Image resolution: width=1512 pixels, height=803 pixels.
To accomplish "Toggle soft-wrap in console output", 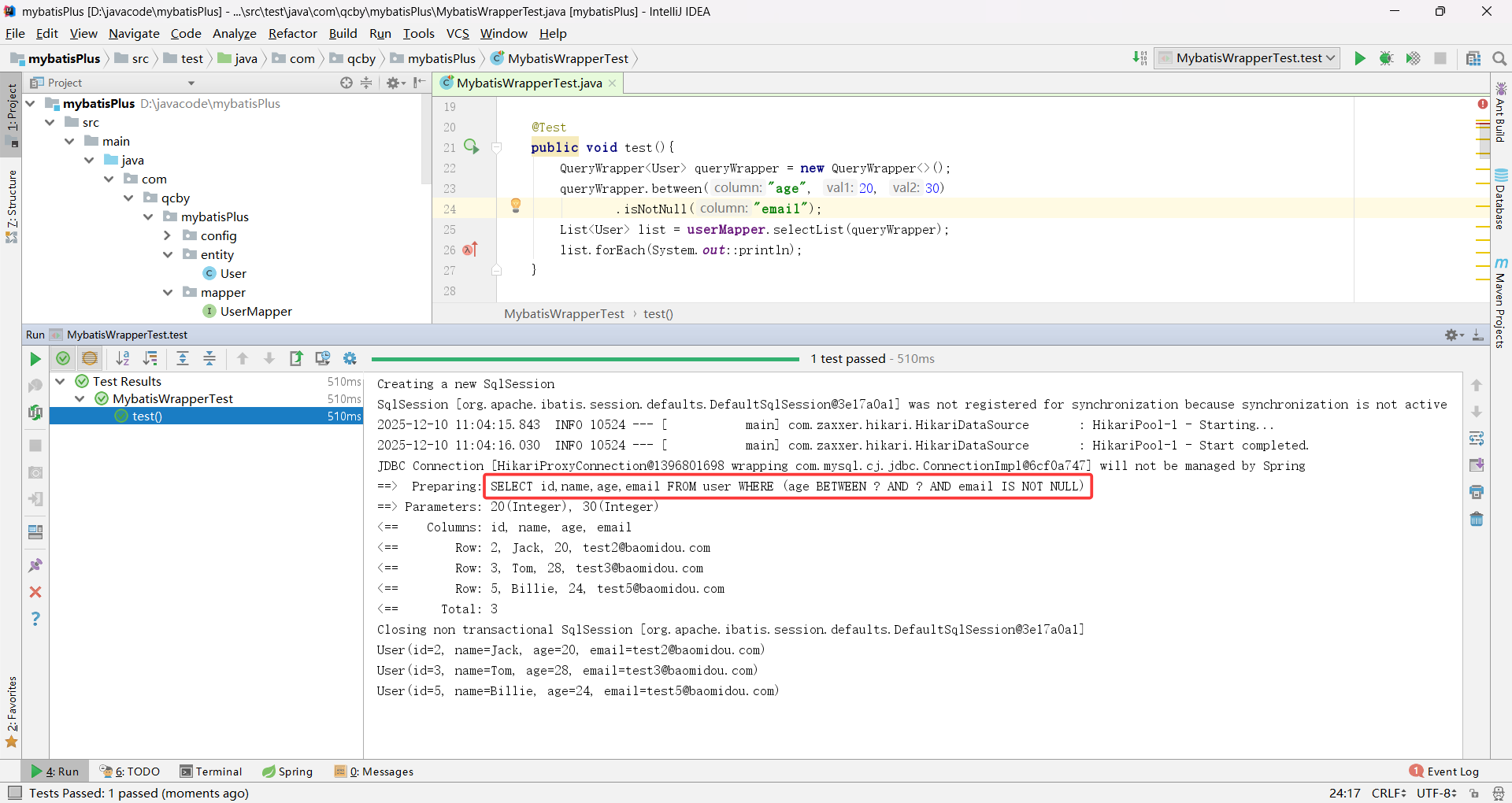I will click(1477, 439).
